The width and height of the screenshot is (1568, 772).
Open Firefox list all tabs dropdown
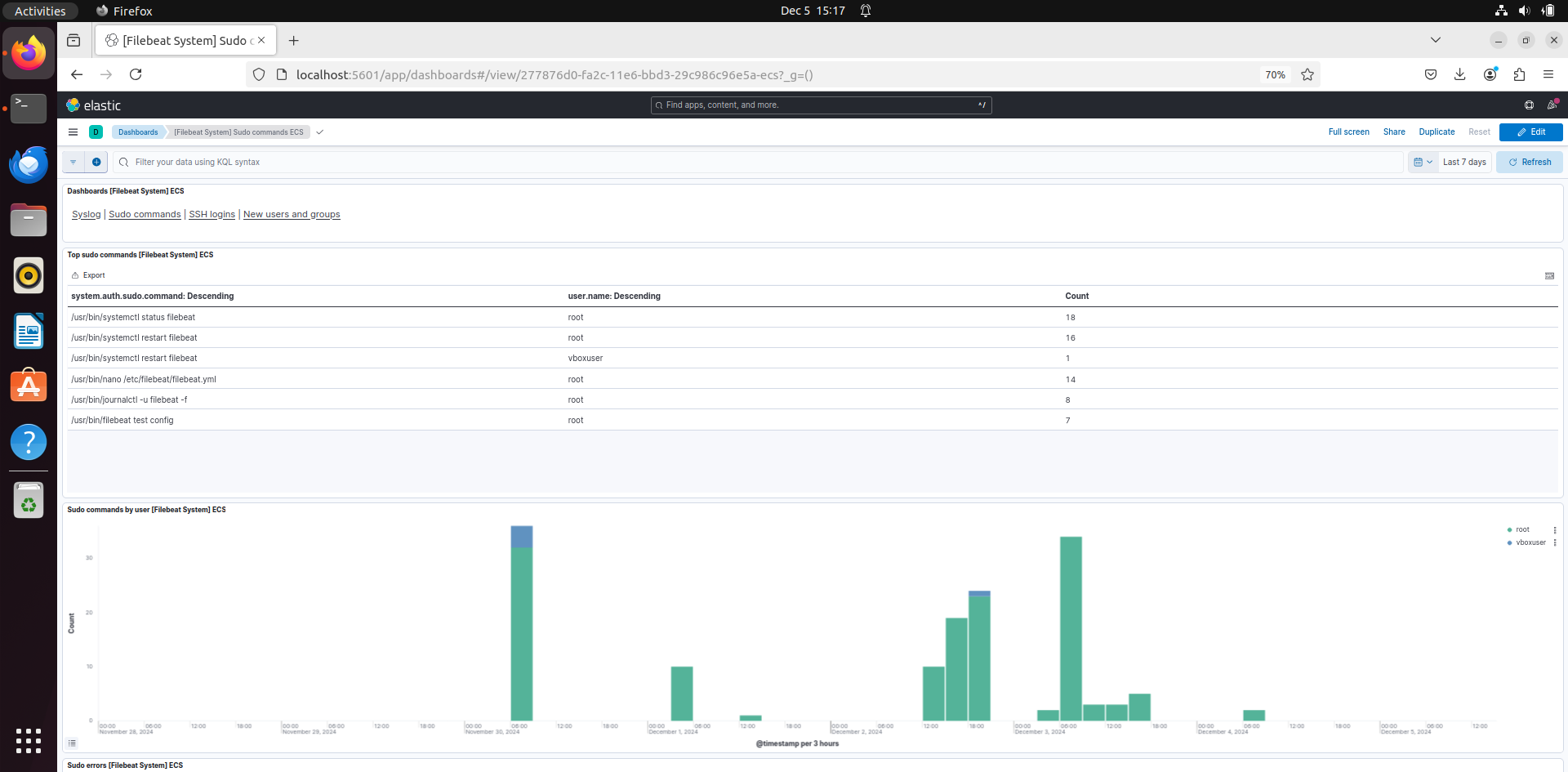coord(1436,40)
